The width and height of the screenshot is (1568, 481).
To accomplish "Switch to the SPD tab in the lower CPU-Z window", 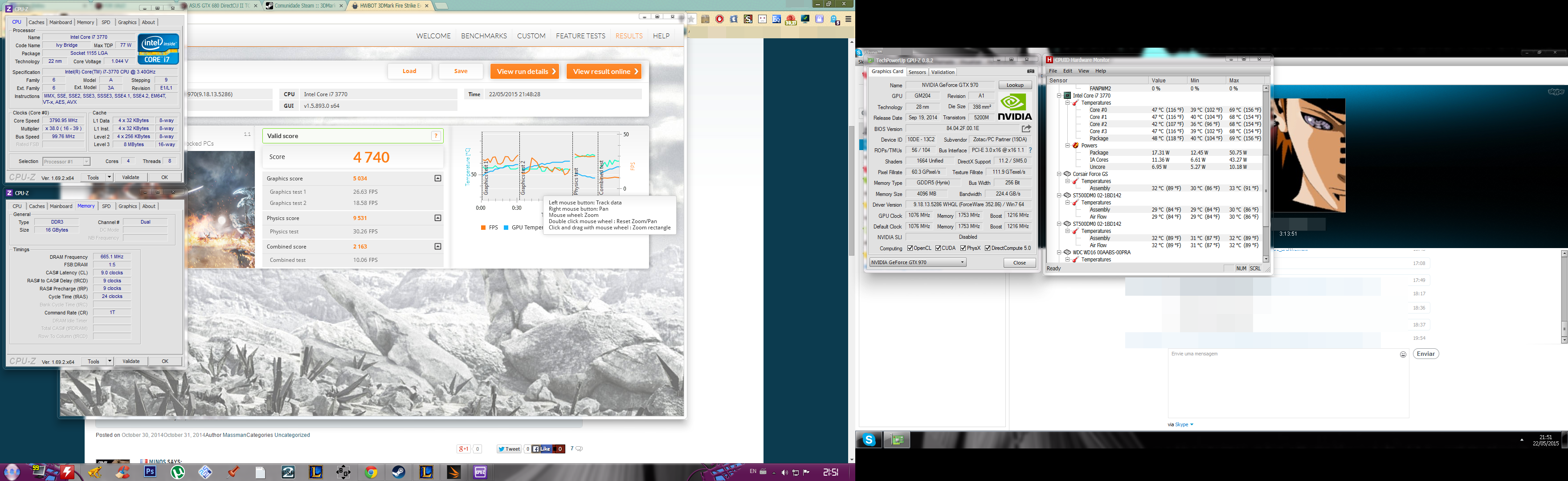I will (x=106, y=206).
